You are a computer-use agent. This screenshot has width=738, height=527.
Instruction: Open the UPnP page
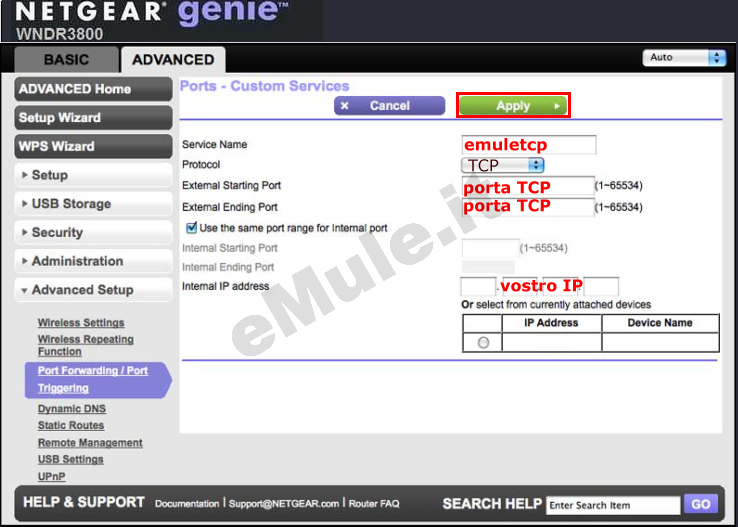[x=51, y=477]
